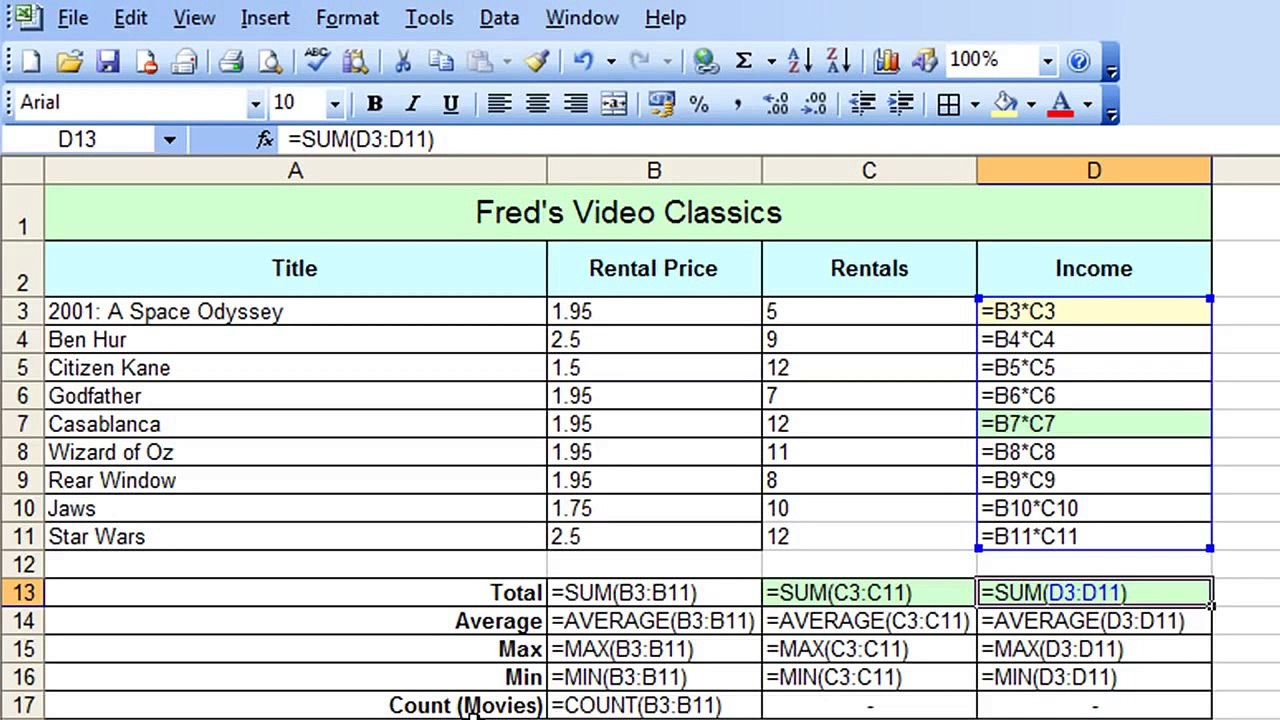This screenshot has width=1280, height=720.
Task: Click the AutoSum sigma button
Action: click(744, 62)
